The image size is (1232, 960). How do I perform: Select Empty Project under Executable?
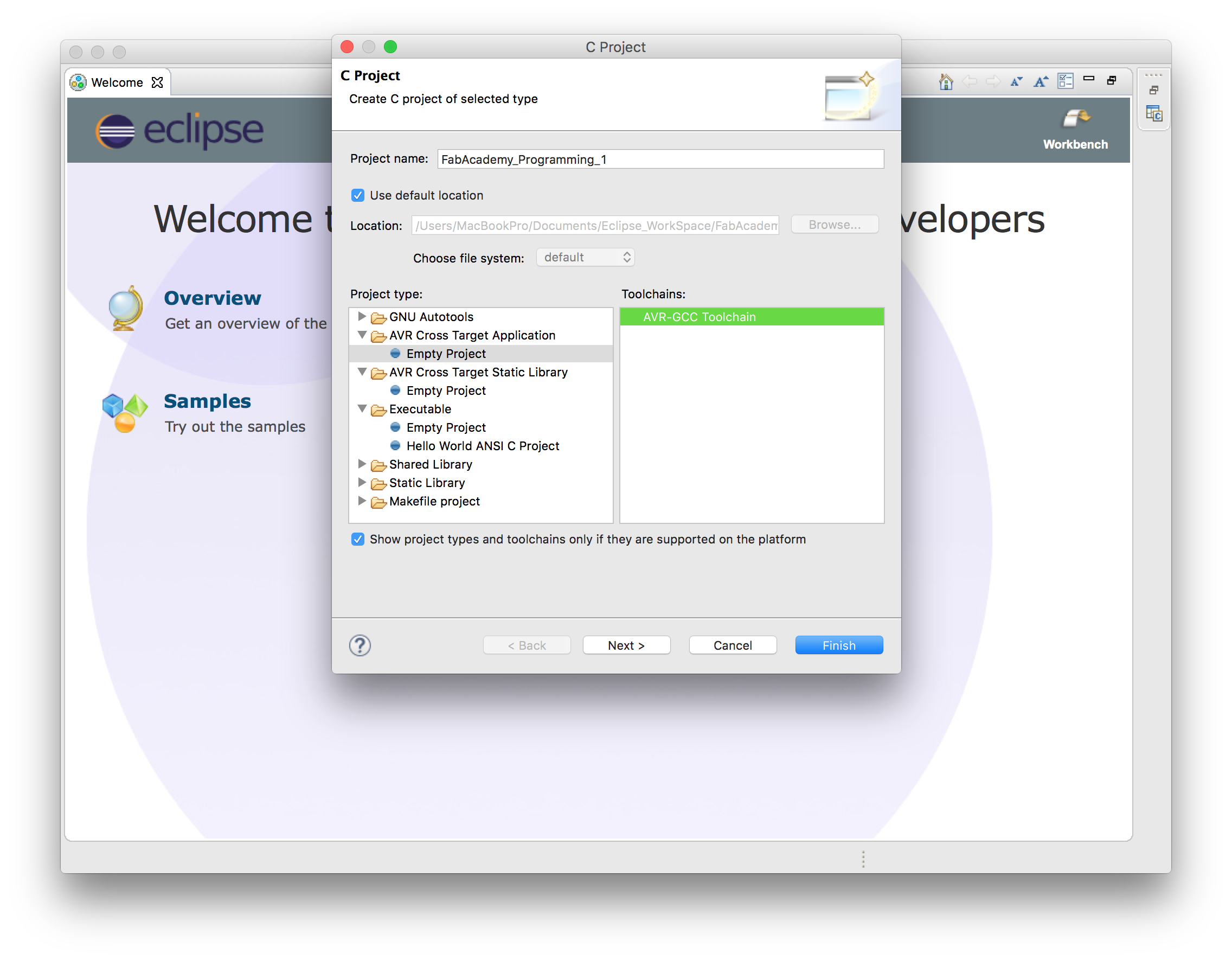click(x=446, y=427)
